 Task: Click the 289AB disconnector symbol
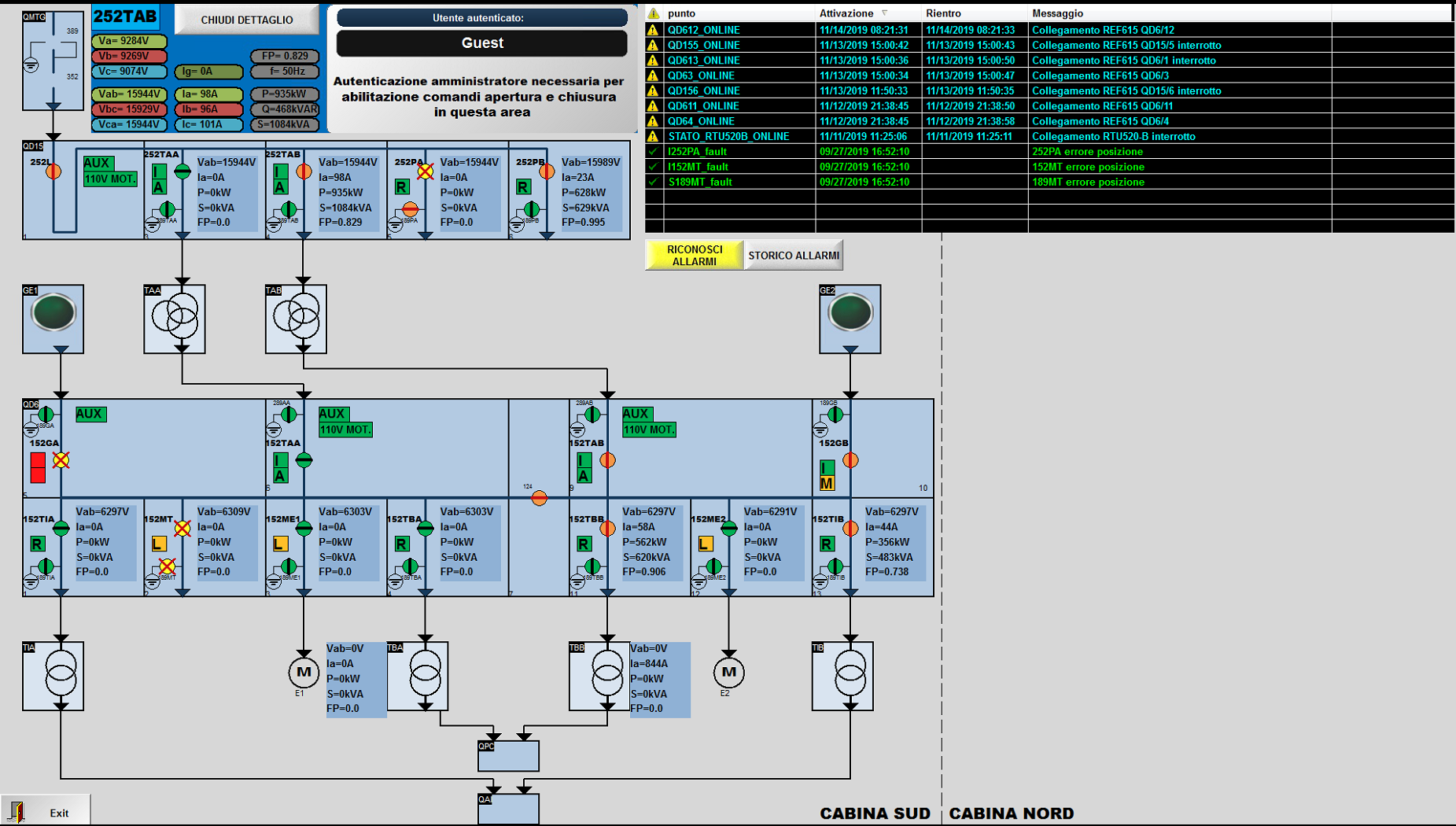592,415
